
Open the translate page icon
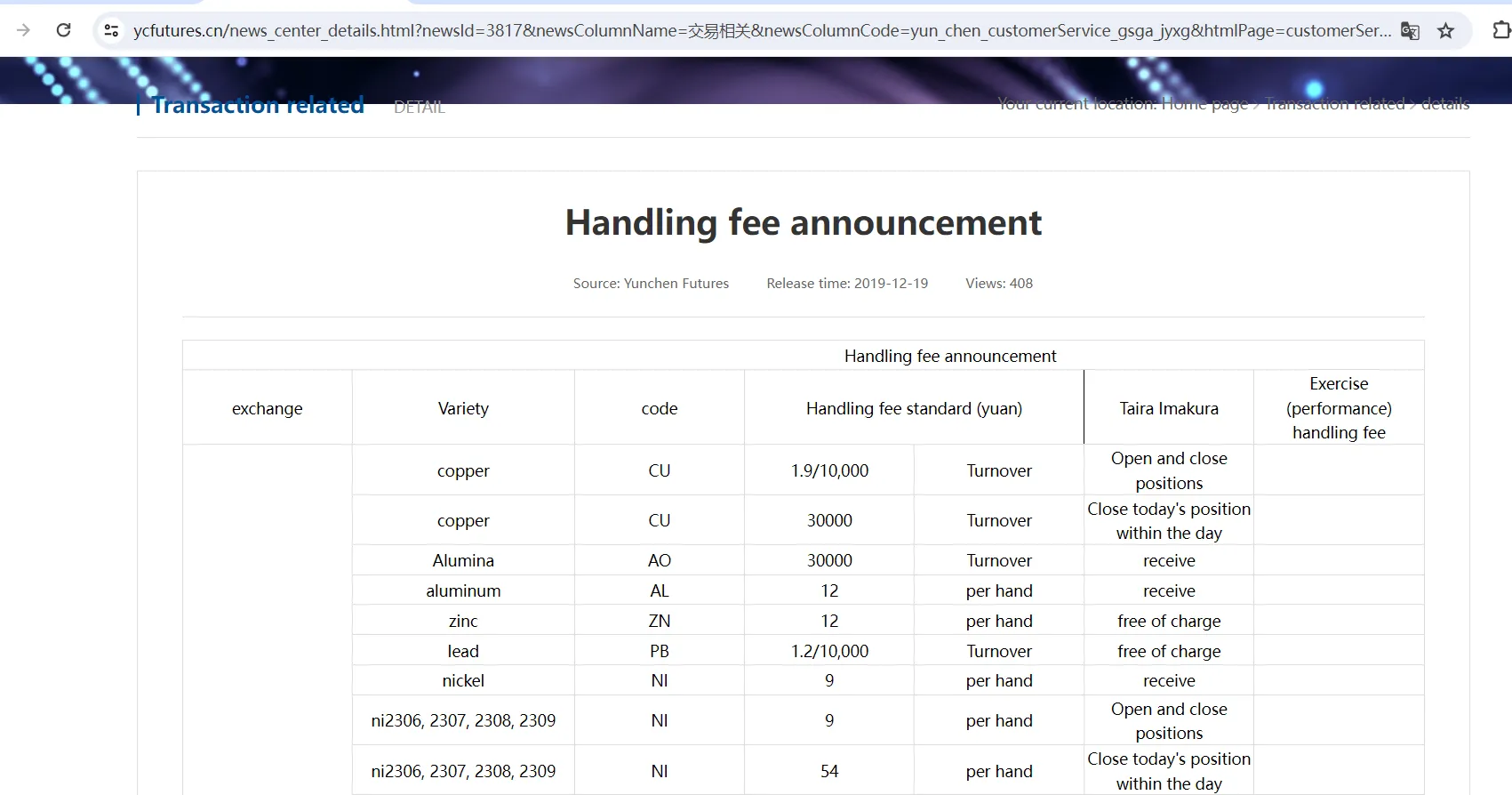click(x=1410, y=31)
